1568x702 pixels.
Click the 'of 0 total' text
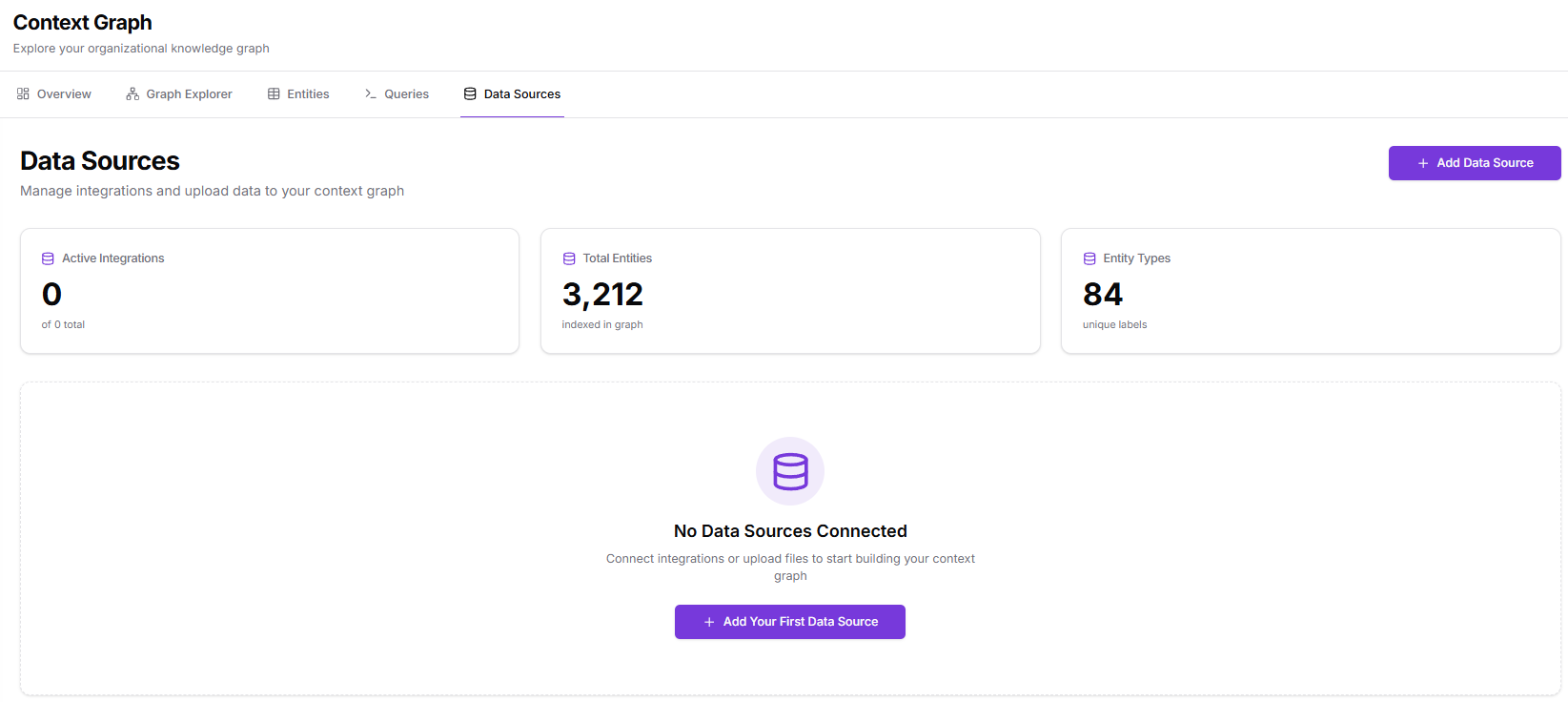click(63, 325)
